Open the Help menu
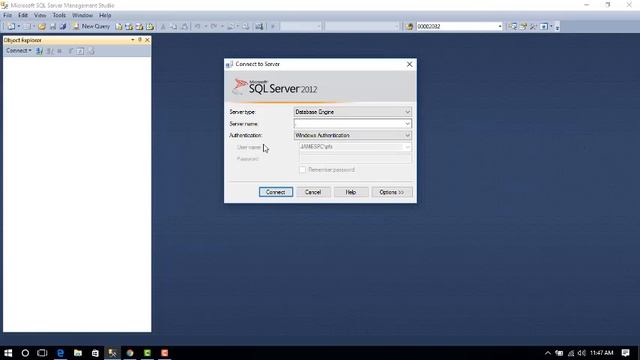640x360 pixels. point(105,15)
